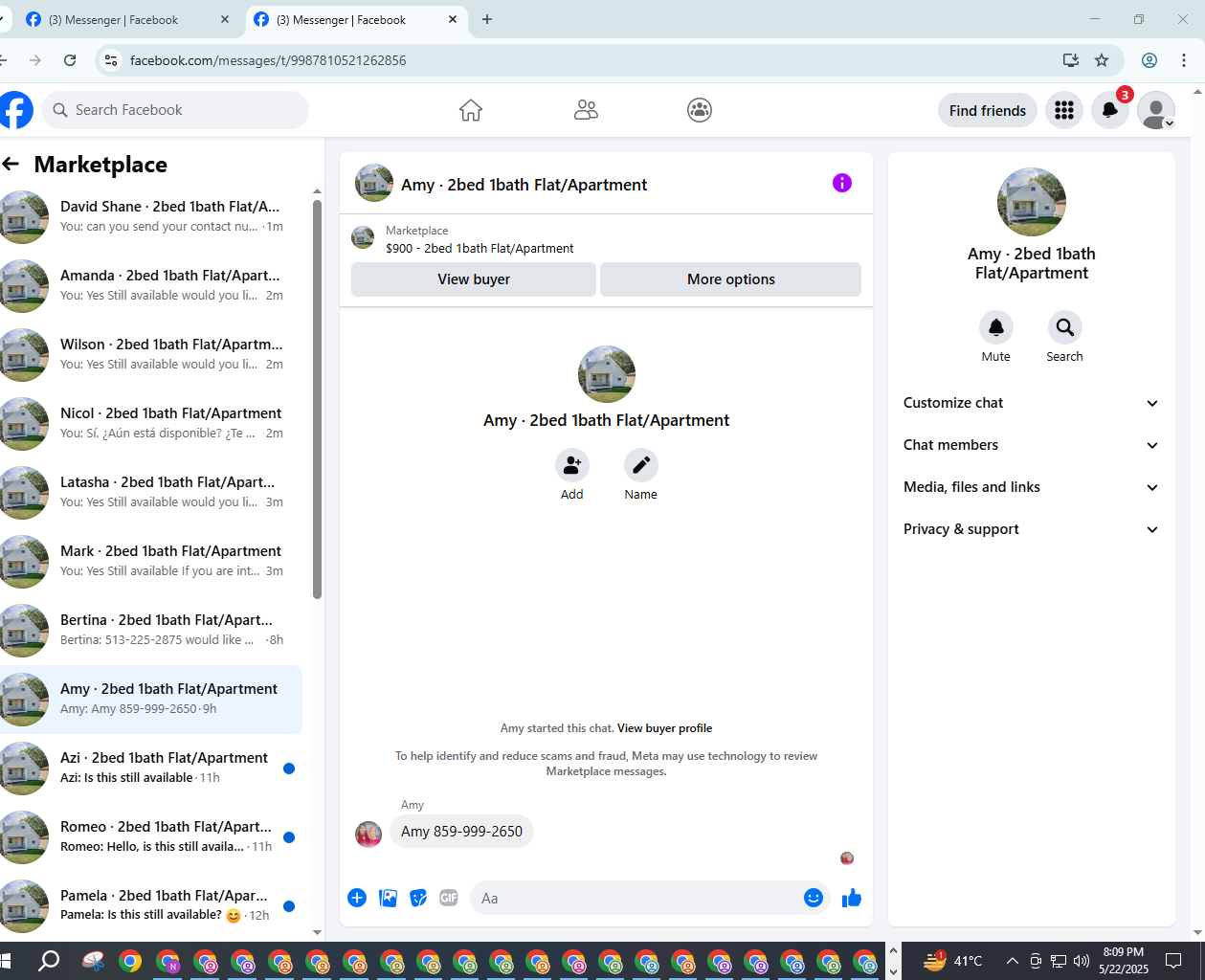Open more actions plus icon
Image resolution: width=1205 pixels, height=980 pixels.
(357, 898)
